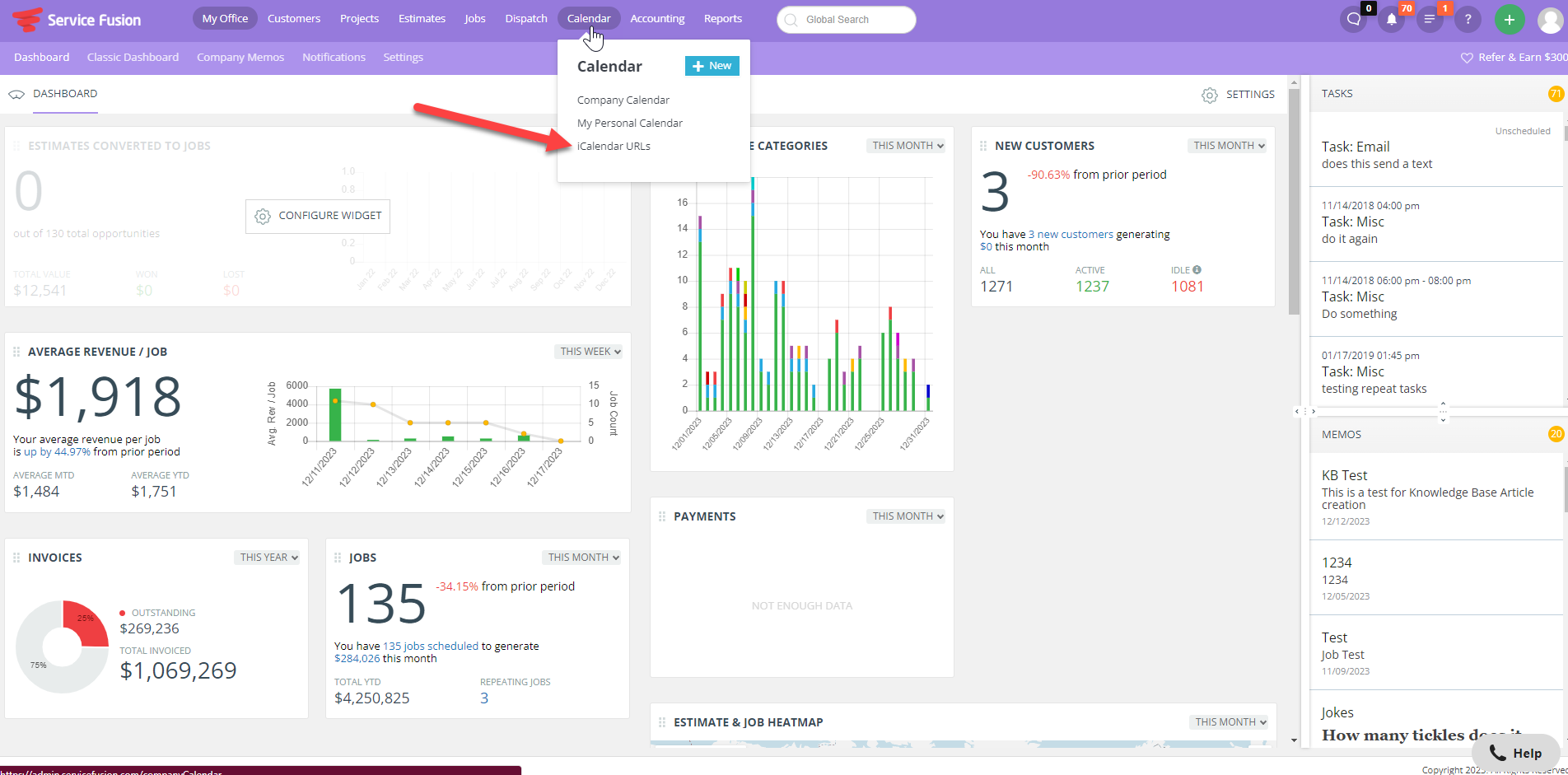Open the Projects menu
This screenshot has height=775, width=1568.
tap(359, 18)
